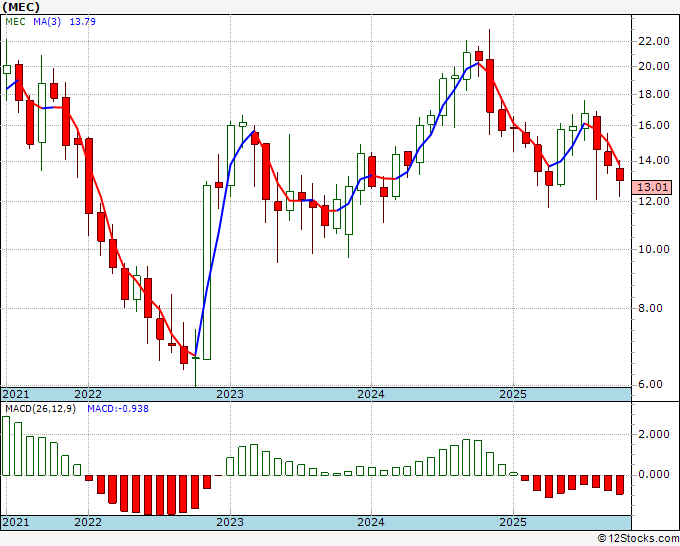Image resolution: width=680 pixels, height=546 pixels.
Task: Click 2022 on the price chart timeline
Action: pyautogui.click(x=88, y=394)
